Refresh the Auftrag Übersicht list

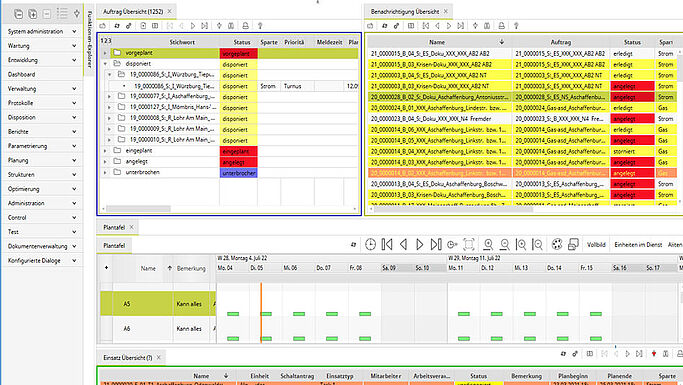[x=117, y=26]
